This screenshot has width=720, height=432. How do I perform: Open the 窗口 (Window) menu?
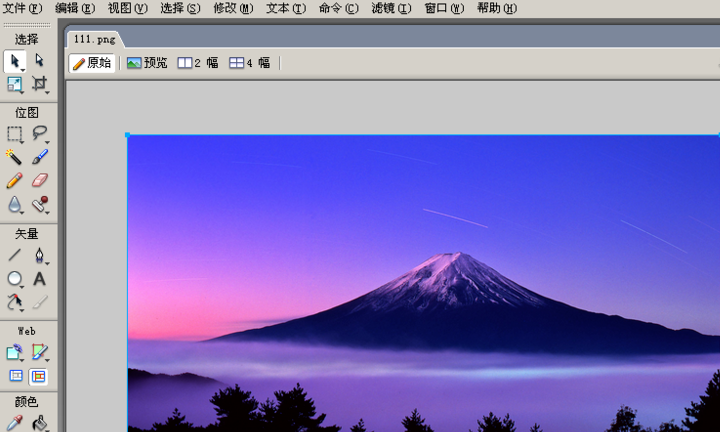pyautogui.click(x=444, y=8)
